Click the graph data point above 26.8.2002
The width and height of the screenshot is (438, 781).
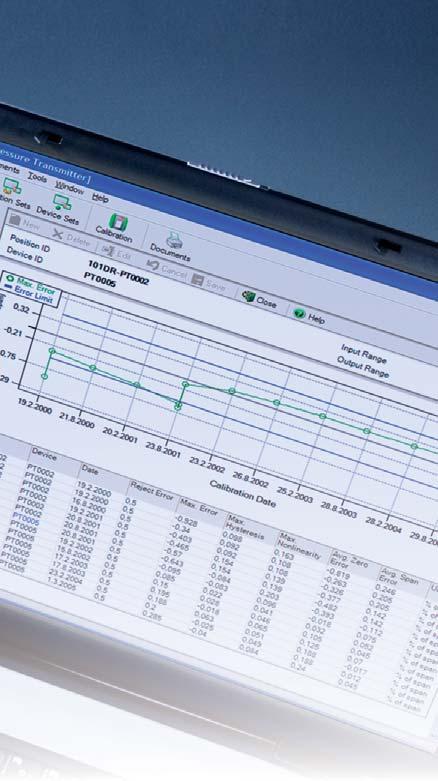coord(277,402)
